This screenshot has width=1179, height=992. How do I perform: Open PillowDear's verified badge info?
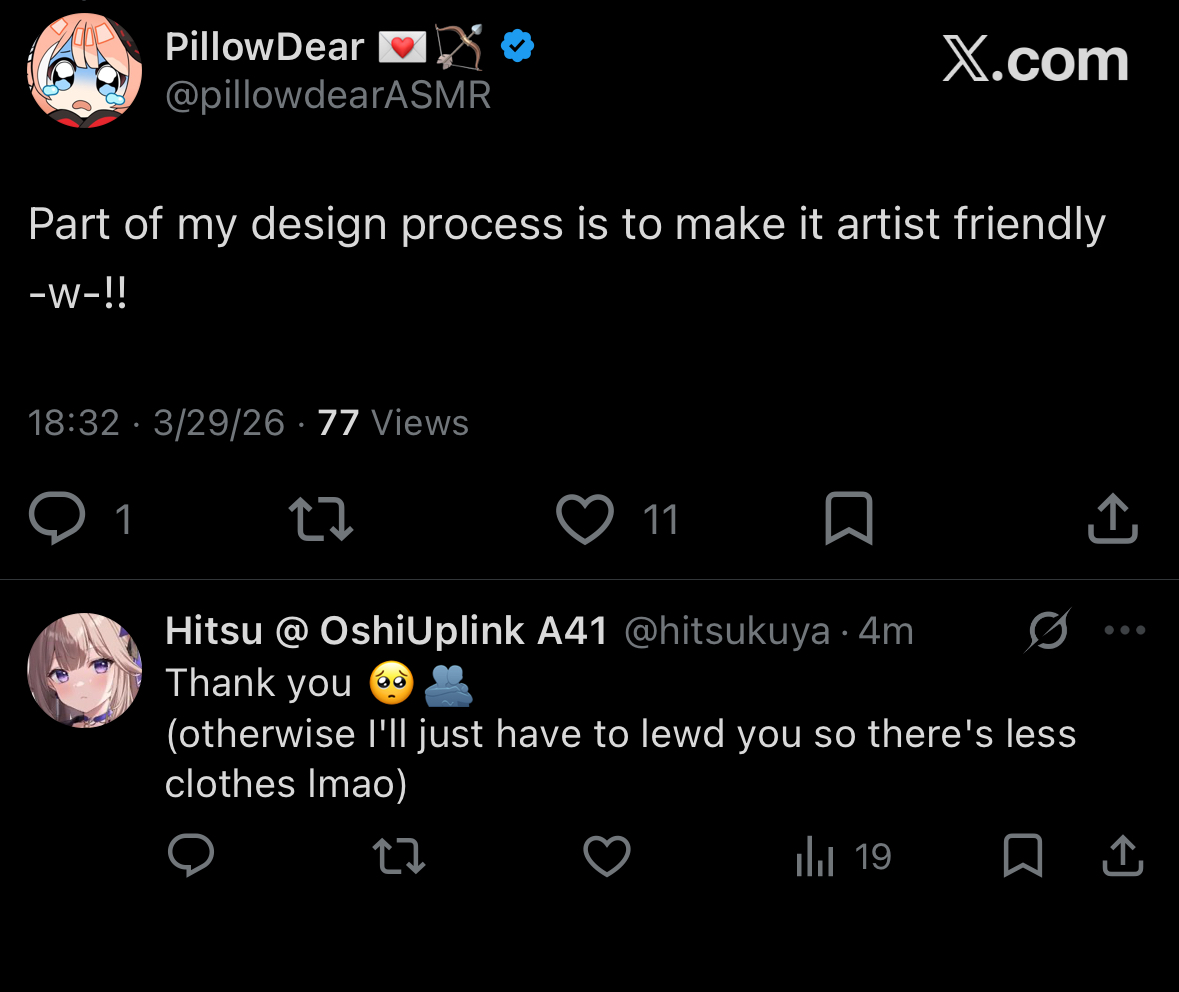point(517,46)
